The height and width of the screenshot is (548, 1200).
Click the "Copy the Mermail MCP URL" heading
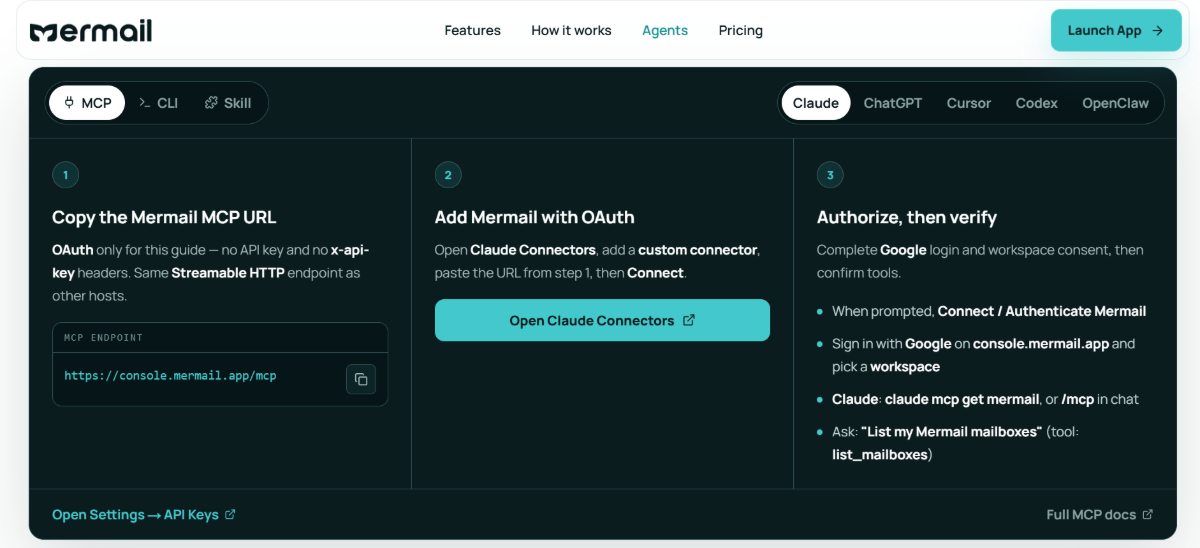tap(164, 217)
